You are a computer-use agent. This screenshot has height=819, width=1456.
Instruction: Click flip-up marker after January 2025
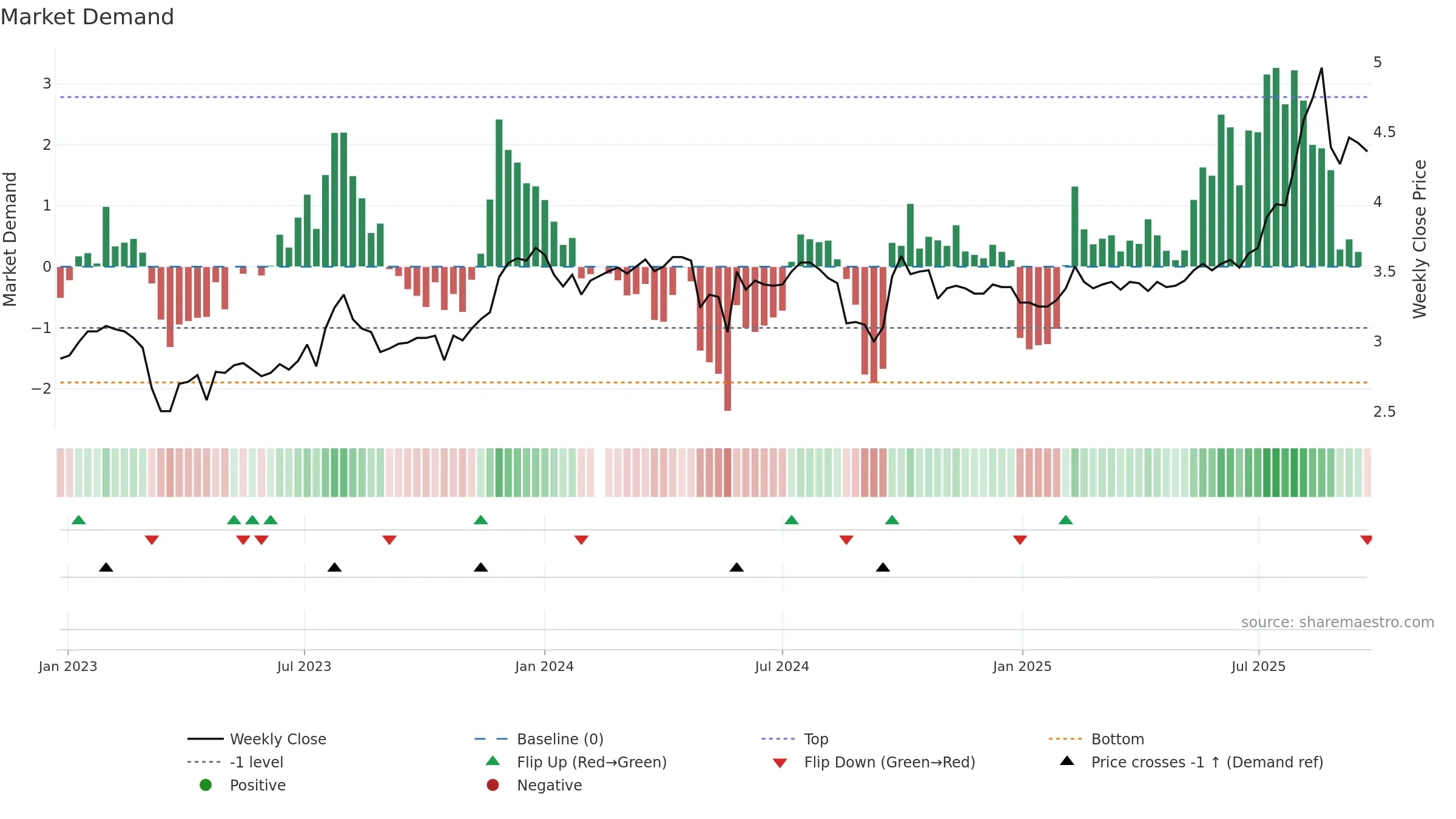(1065, 520)
